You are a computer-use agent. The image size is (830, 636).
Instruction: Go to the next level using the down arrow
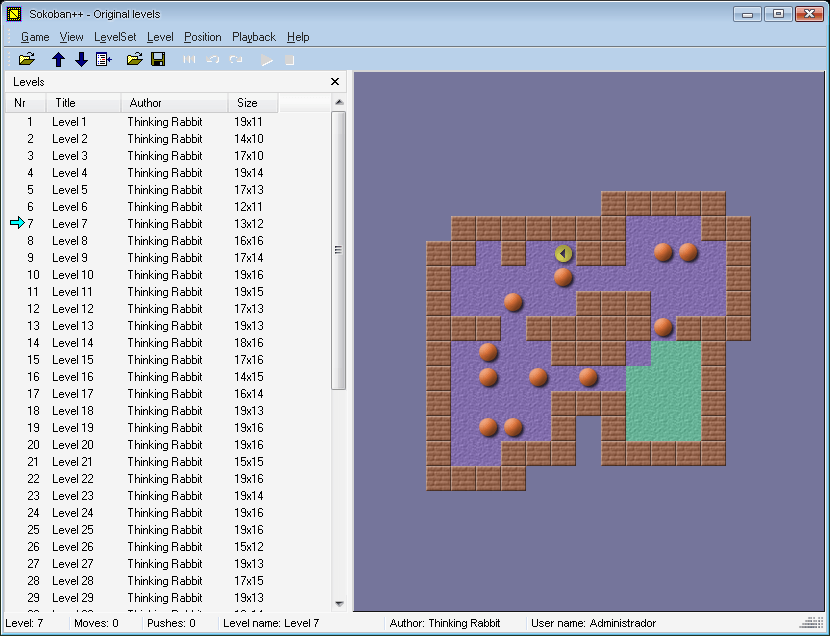[x=82, y=59]
